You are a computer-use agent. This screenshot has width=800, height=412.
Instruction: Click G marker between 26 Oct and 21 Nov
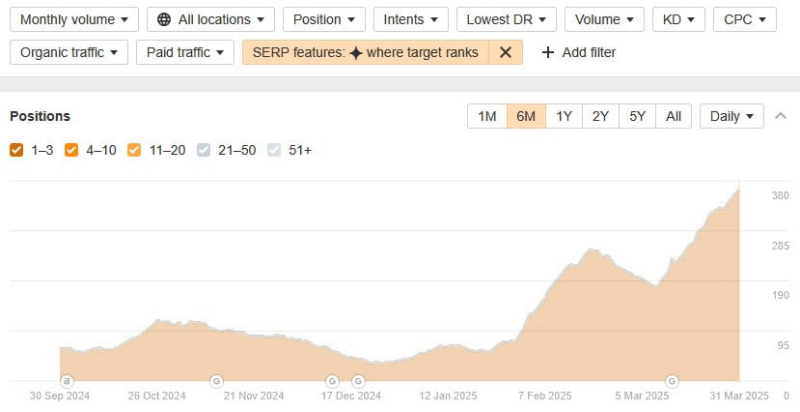click(x=216, y=380)
